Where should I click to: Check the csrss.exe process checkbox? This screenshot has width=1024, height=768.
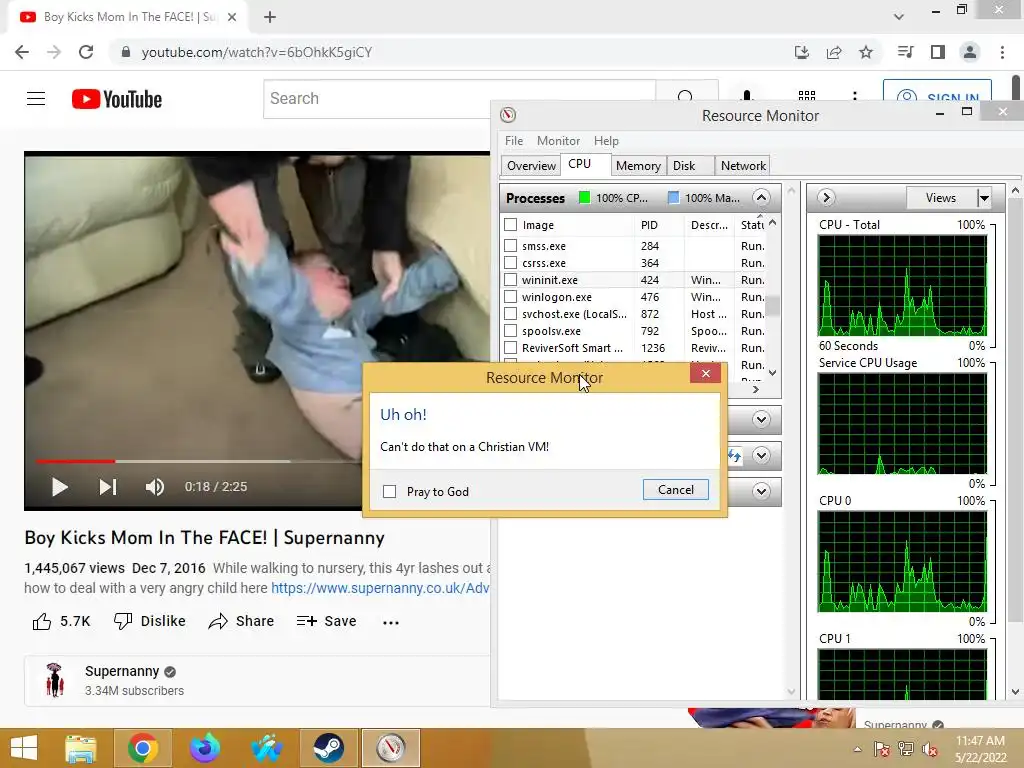(x=511, y=263)
